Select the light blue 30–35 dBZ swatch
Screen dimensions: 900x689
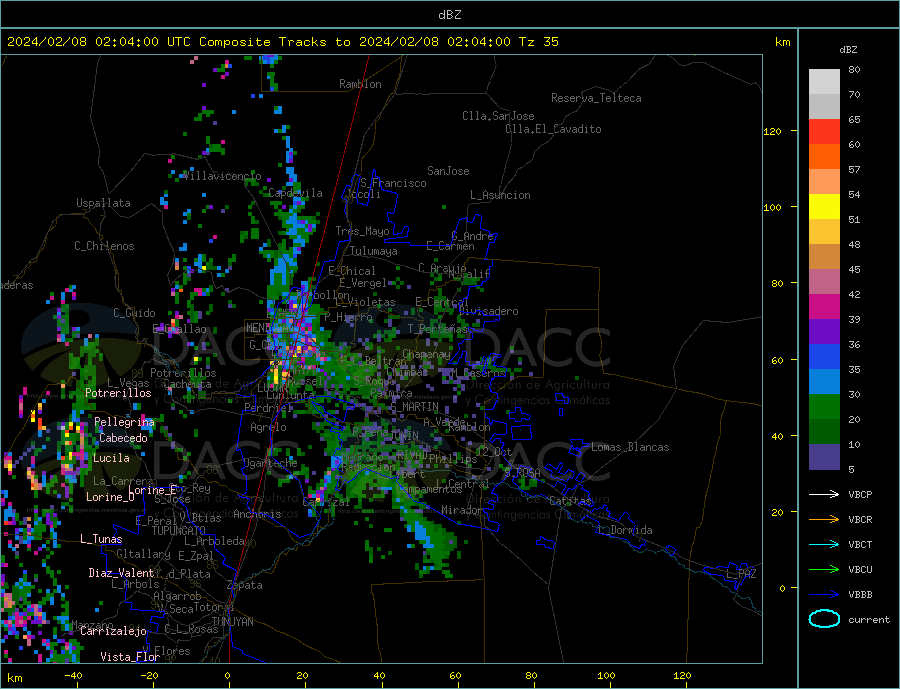[x=824, y=382]
